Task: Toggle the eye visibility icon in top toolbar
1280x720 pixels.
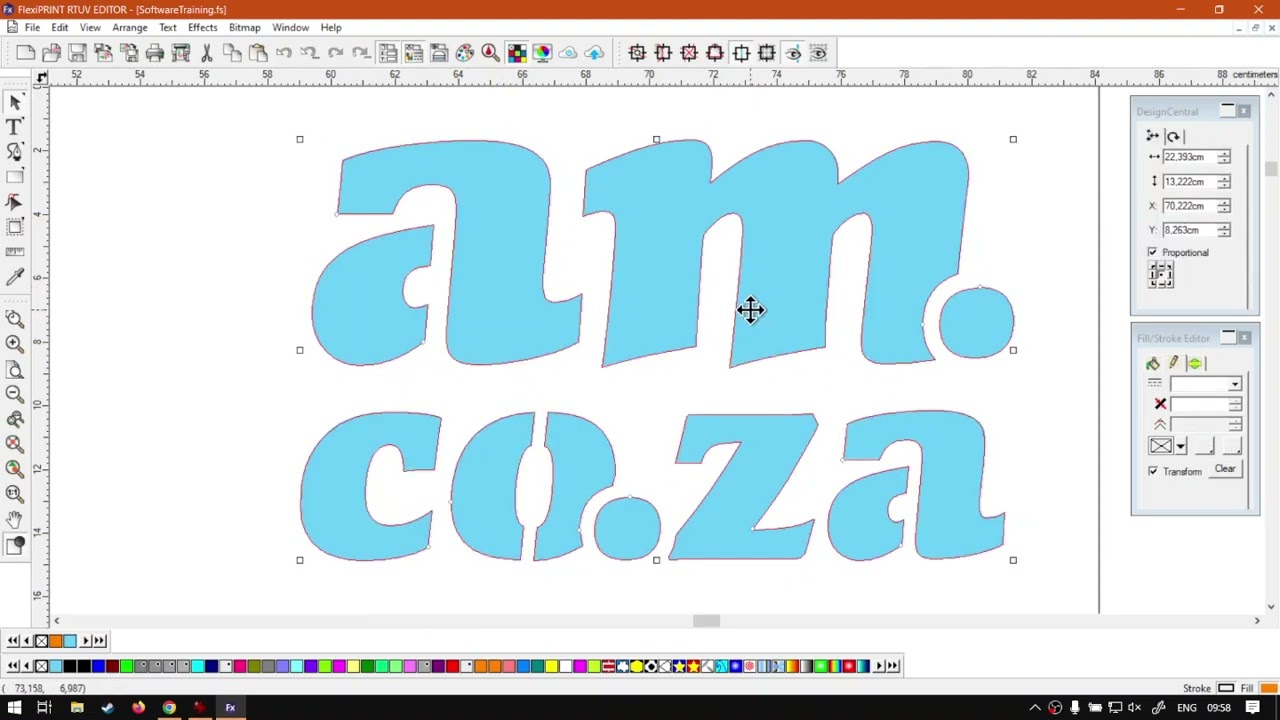Action: 793,53
